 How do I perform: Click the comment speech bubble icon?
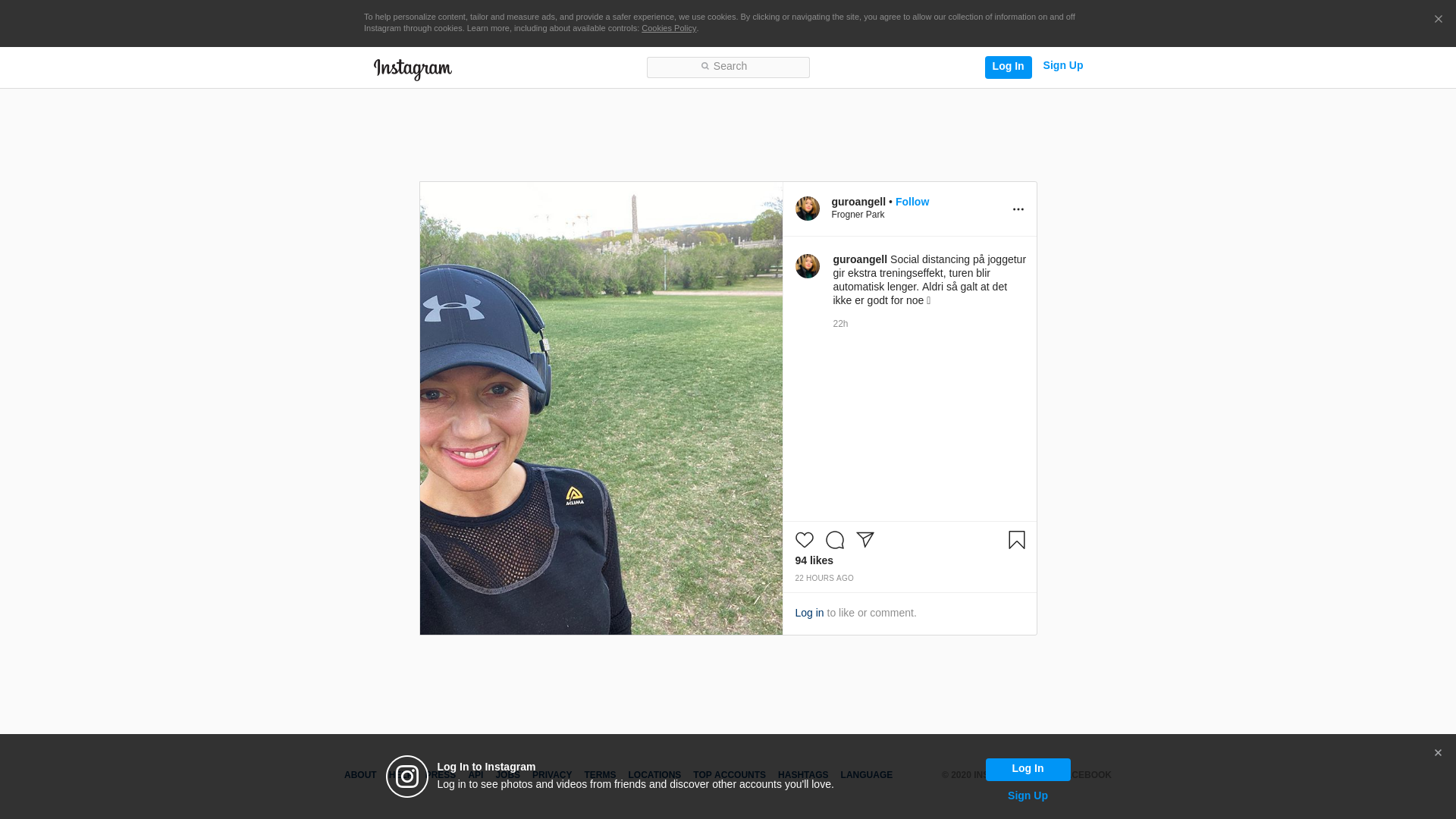(x=834, y=540)
